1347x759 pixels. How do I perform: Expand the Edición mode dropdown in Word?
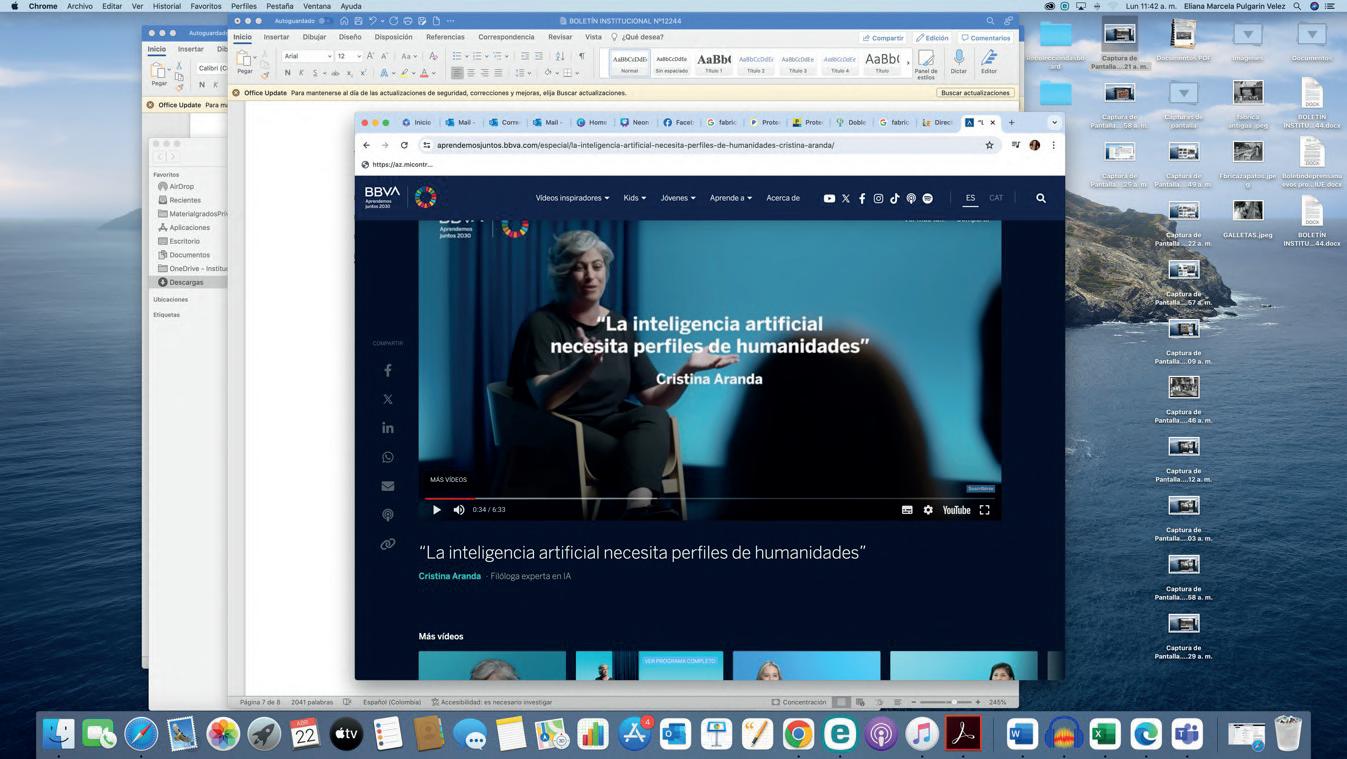click(x=933, y=38)
